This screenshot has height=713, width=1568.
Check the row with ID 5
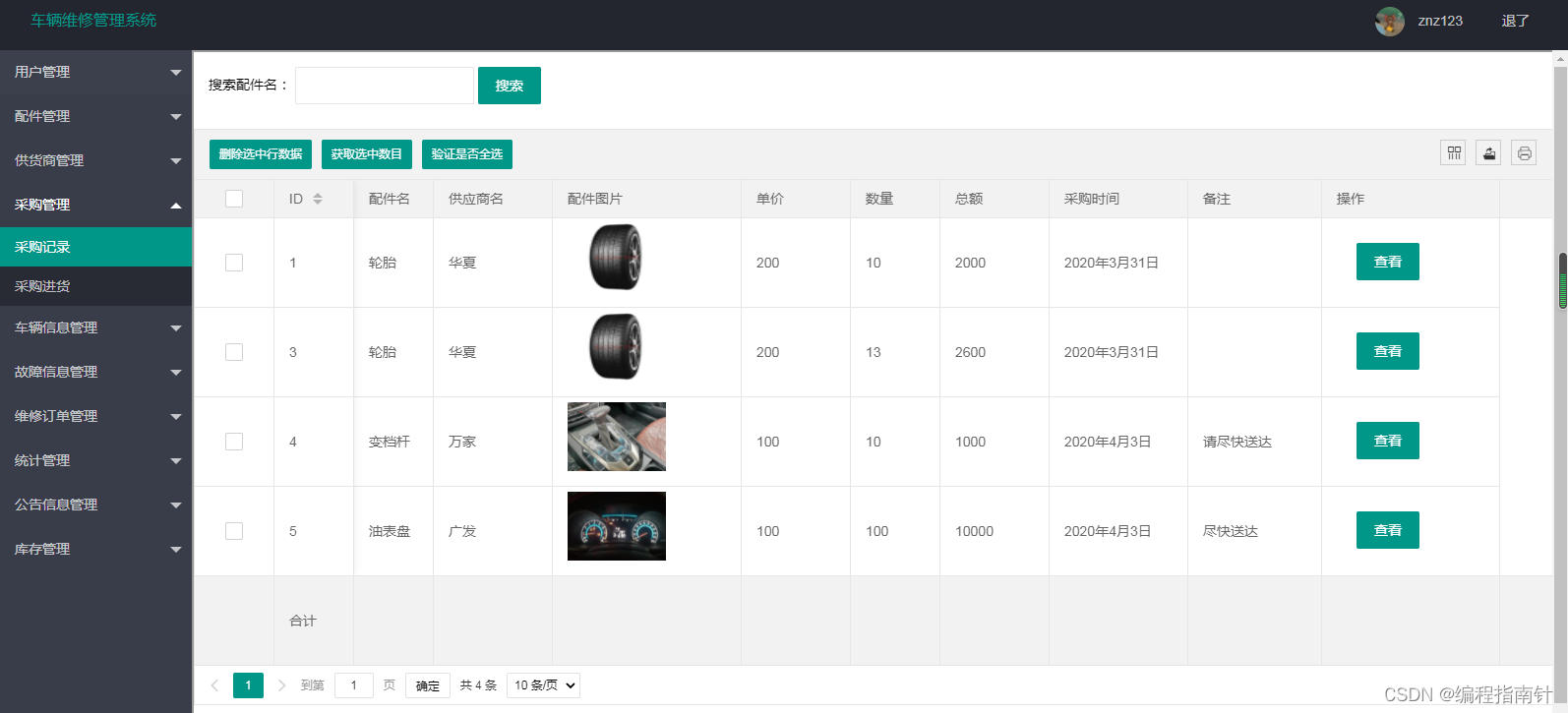234,531
